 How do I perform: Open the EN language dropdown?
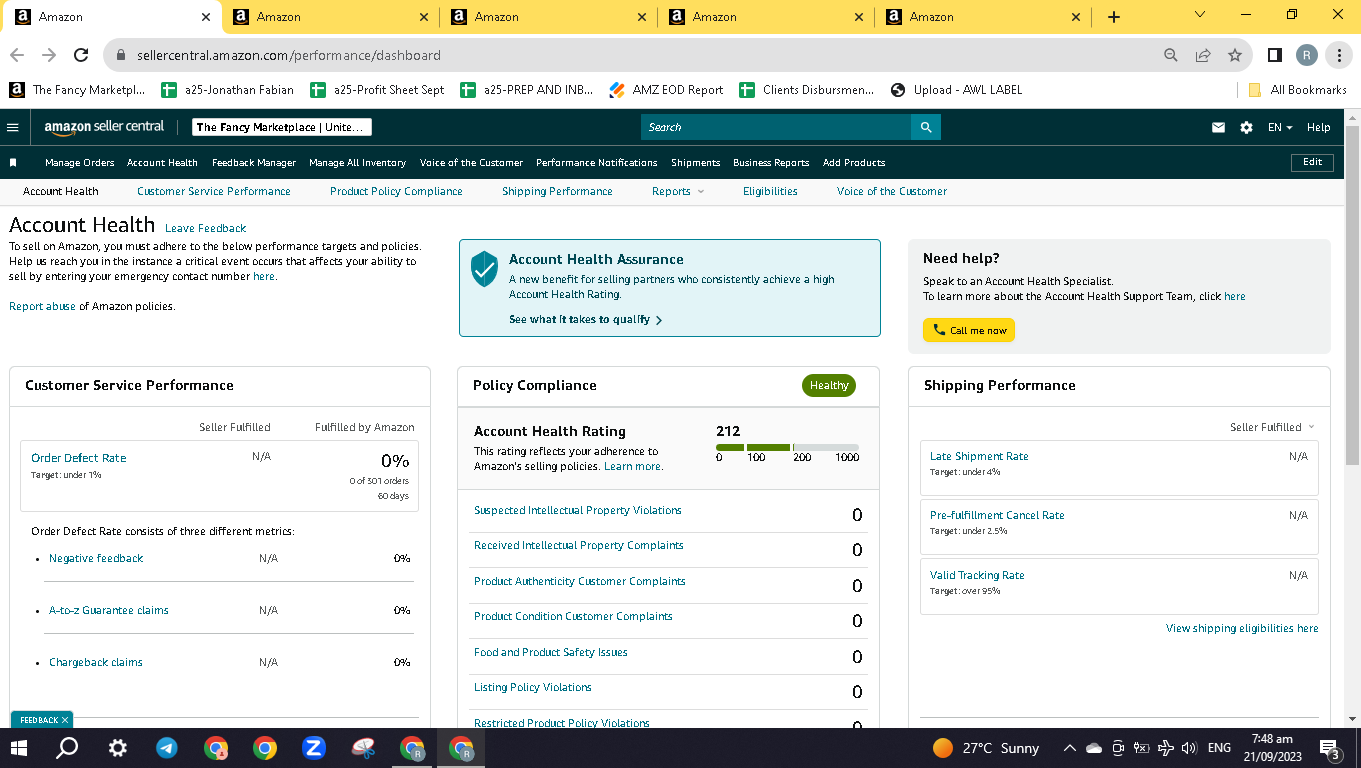click(1280, 127)
